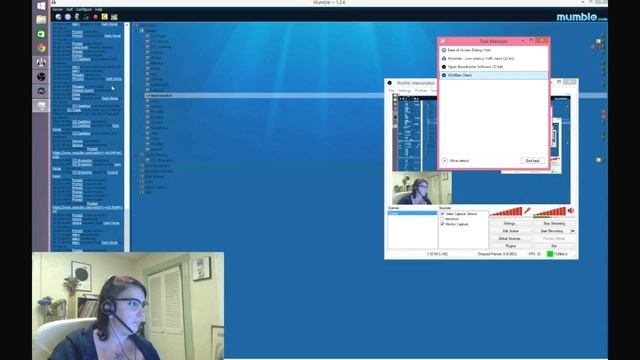Select Open Broadcaster Software row in Task Manager
Image resolution: width=640 pixels, height=360 pixels.
tap(494, 67)
